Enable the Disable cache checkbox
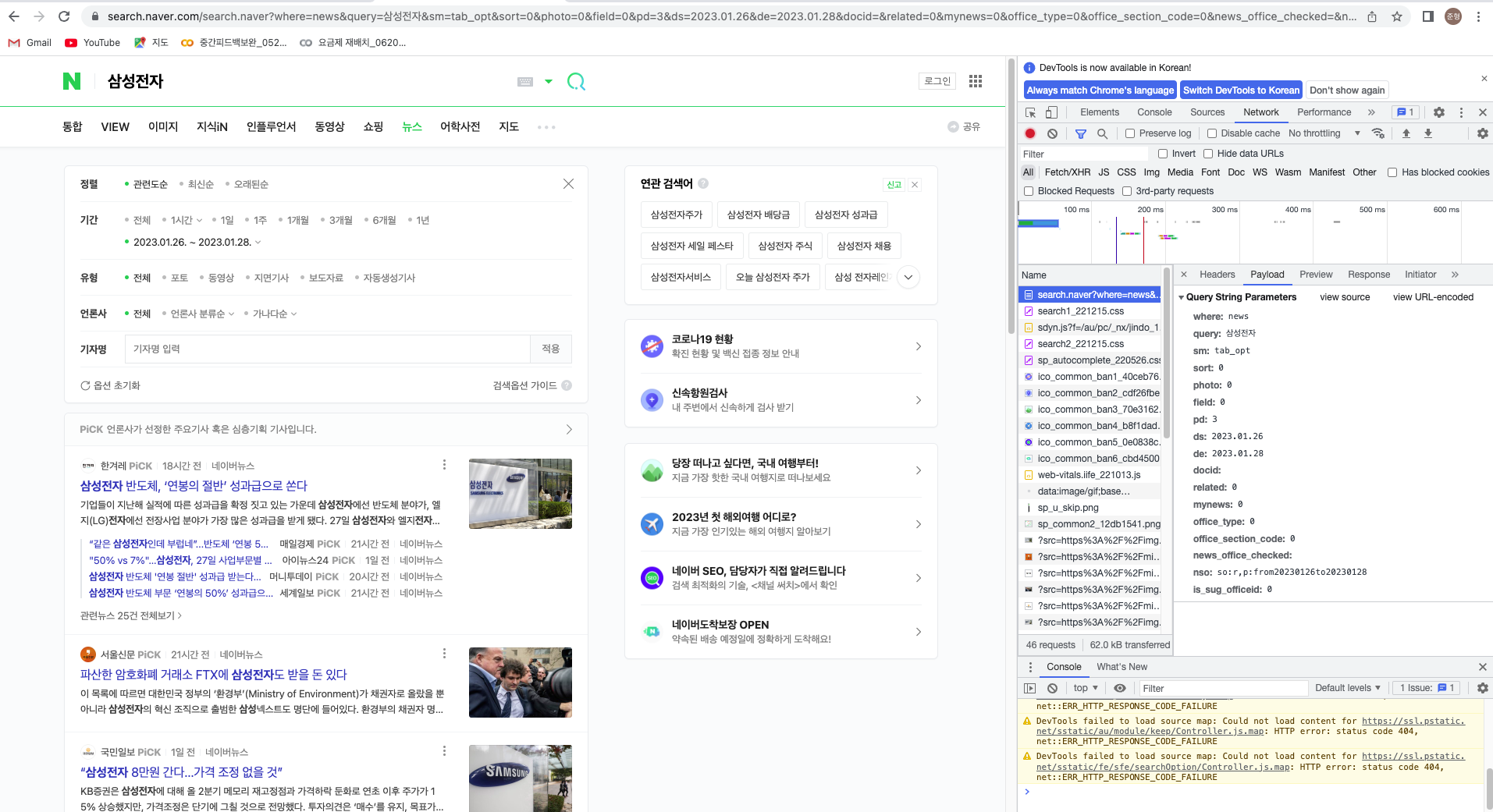 (1212, 133)
